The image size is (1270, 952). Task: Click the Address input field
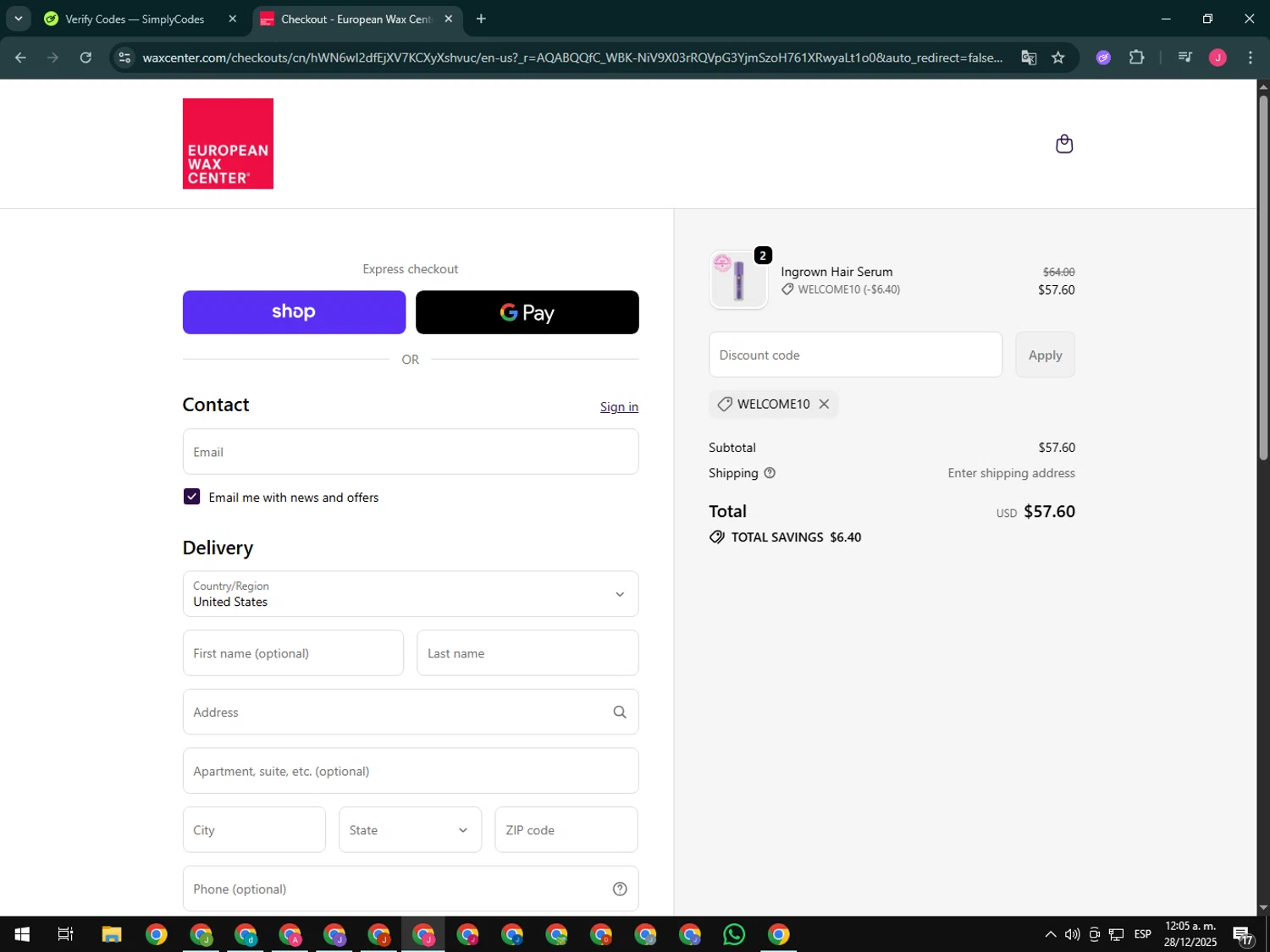[411, 712]
